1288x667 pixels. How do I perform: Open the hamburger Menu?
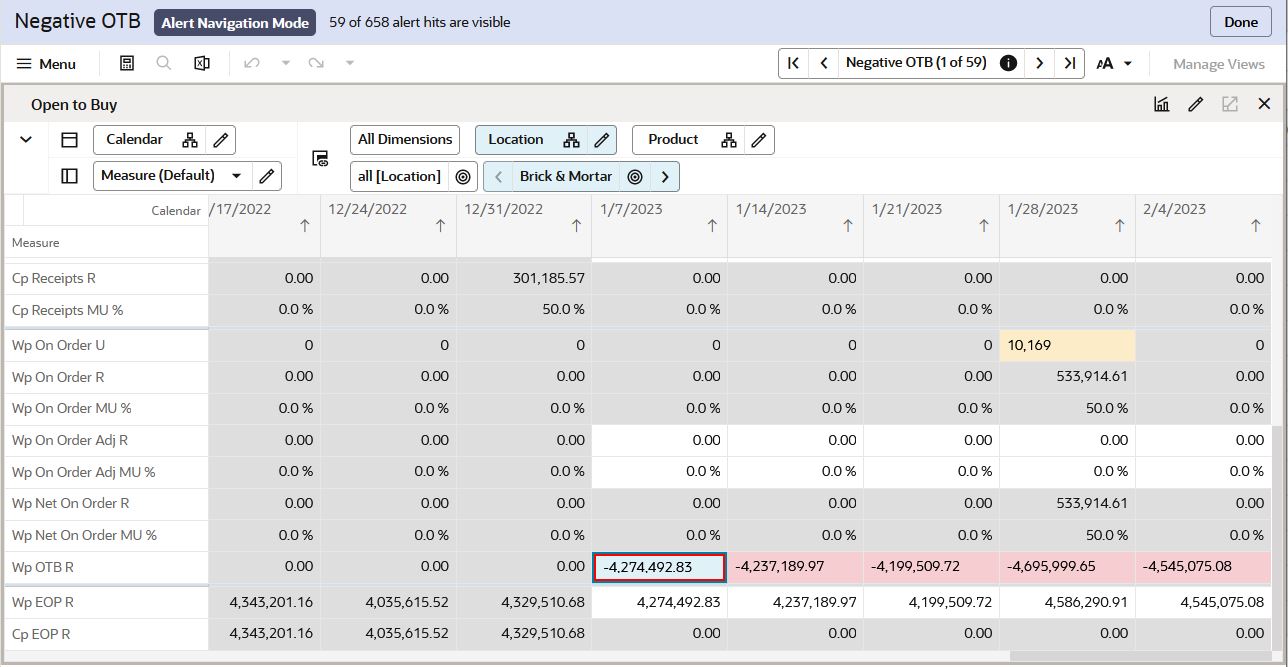46,63
